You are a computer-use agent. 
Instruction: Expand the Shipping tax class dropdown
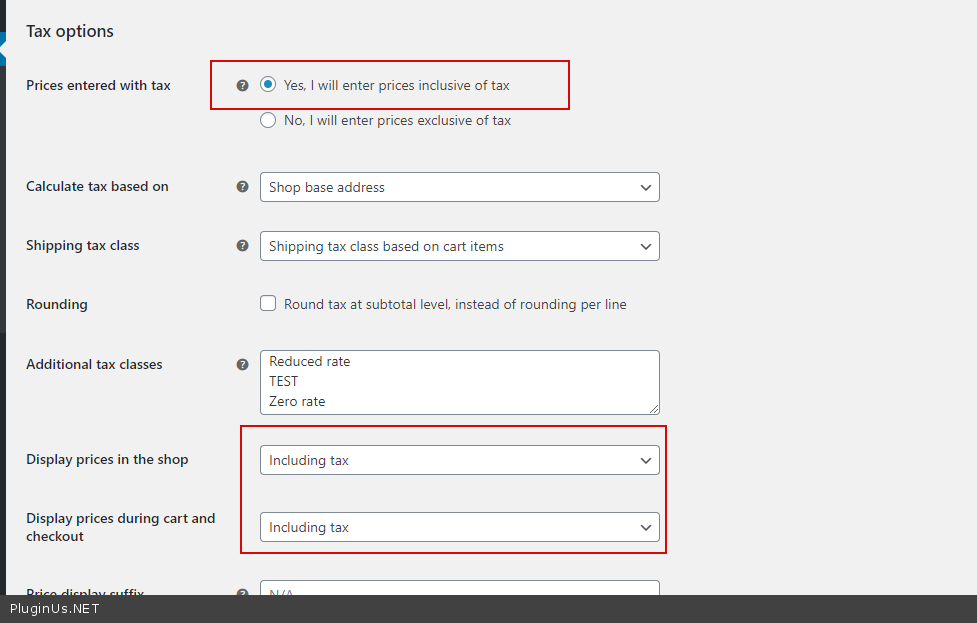tap(459, 246)
